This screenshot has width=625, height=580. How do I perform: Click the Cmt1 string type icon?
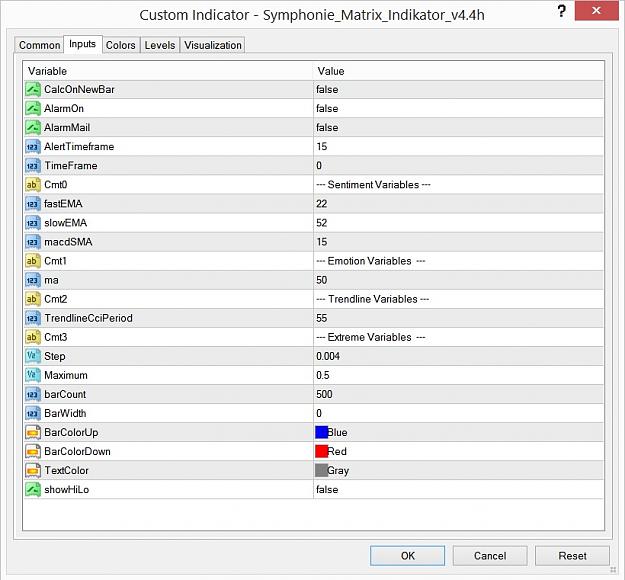tap(33, 261)
